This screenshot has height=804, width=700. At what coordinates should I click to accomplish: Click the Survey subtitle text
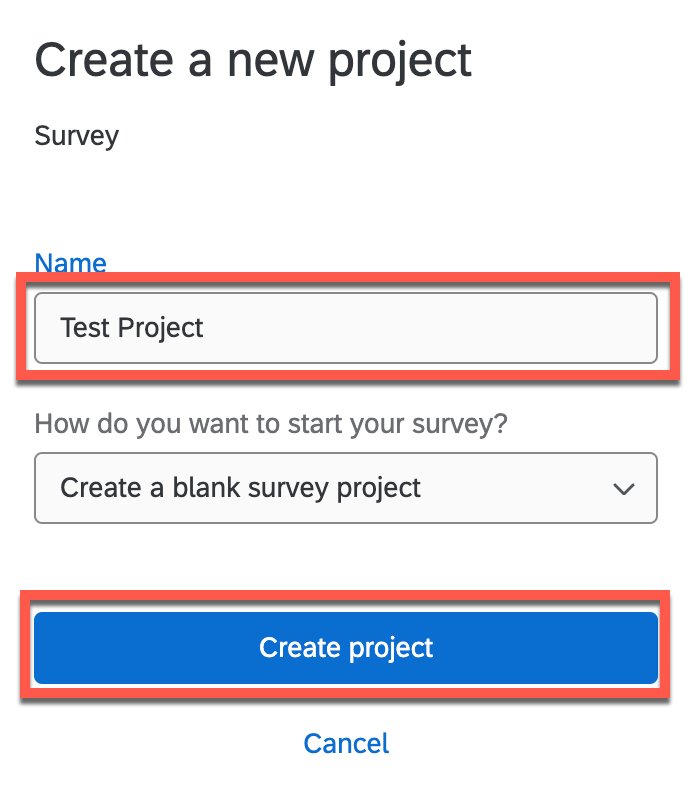point(76,135)
